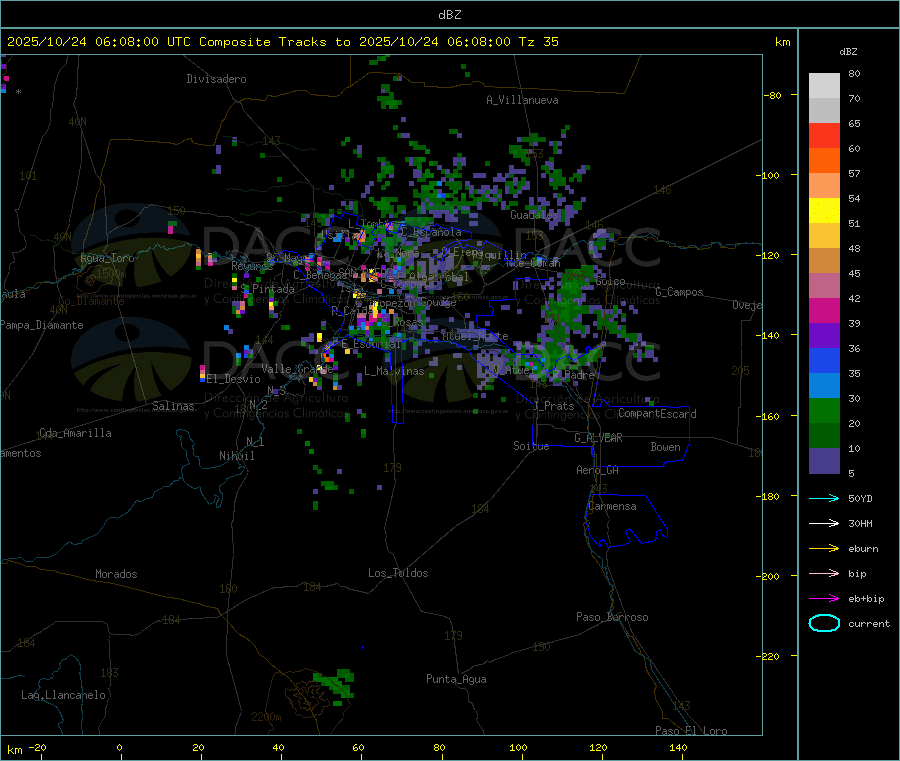Click the 50YD cyan arrow legend icon

(x=824, y=498)
